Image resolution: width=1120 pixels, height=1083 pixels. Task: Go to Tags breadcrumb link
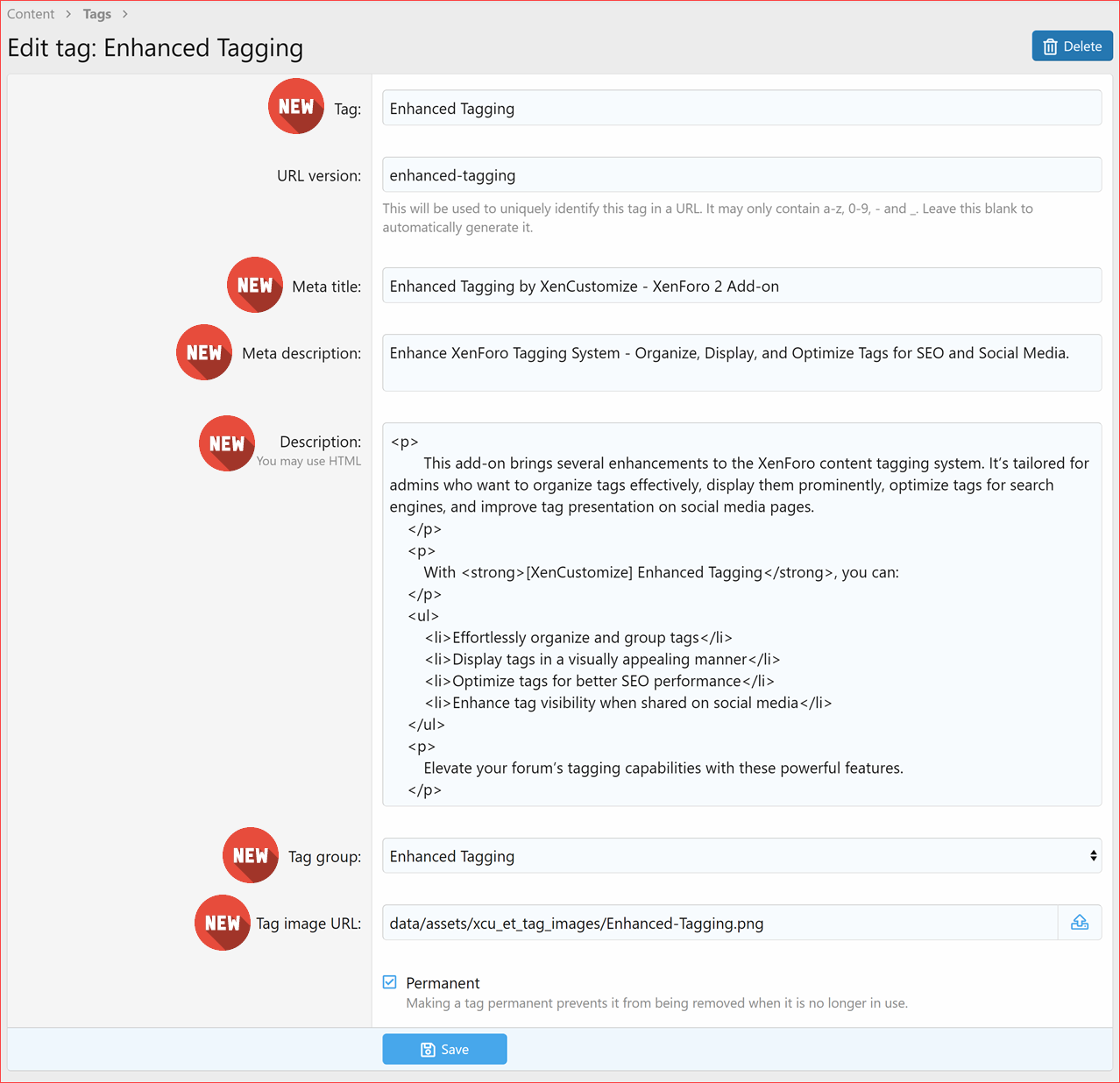[97, 14]
